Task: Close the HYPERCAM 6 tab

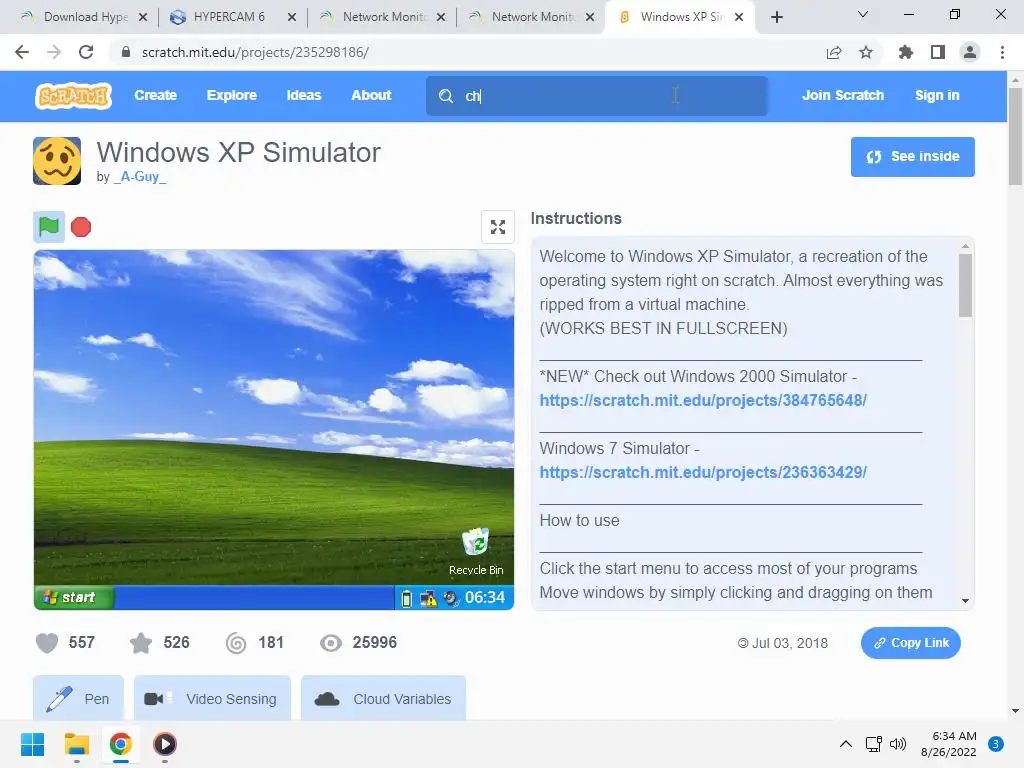Action: pos(292,17)
